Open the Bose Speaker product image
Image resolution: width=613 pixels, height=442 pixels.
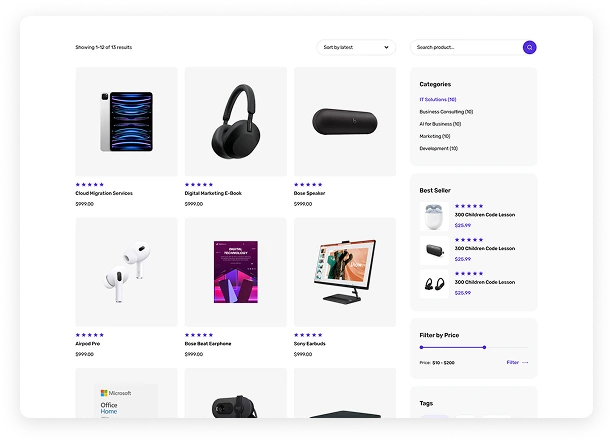[345, 122]
